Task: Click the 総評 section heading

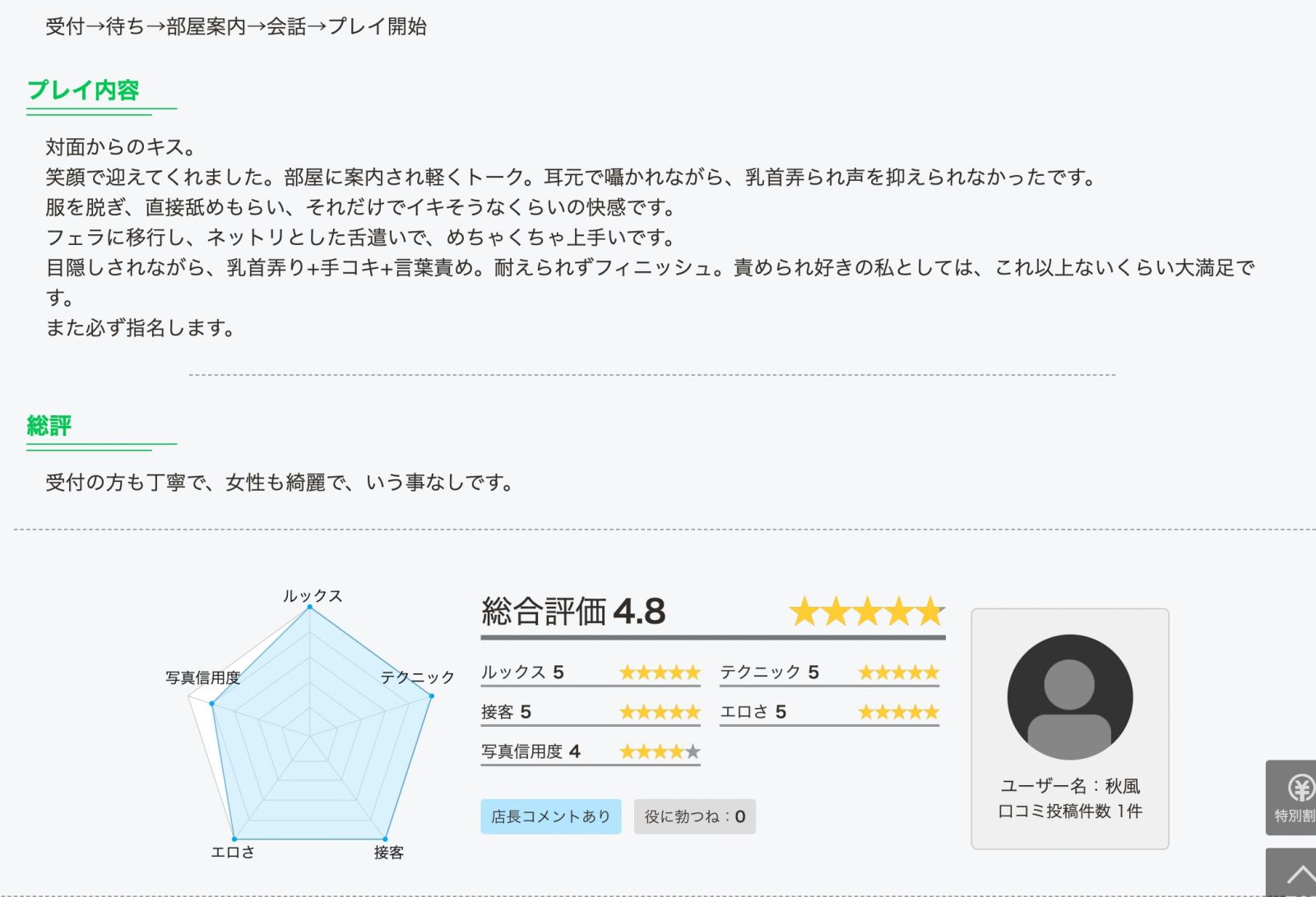Action: [49, 426]
